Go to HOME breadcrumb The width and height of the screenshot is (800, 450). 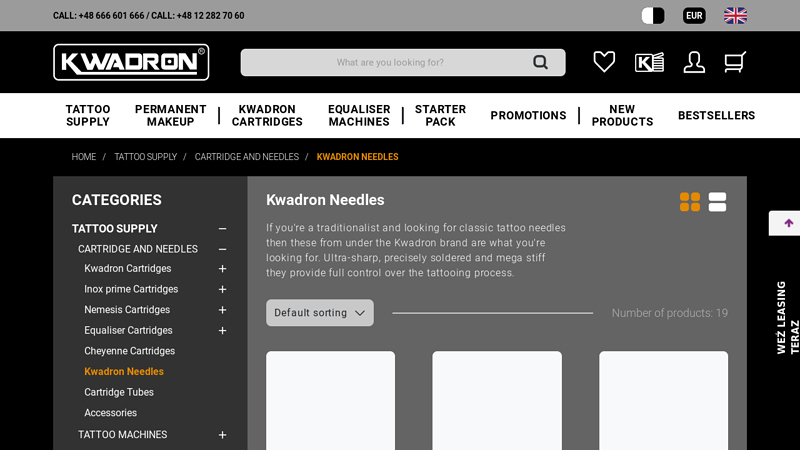click(x=84, y=157)
